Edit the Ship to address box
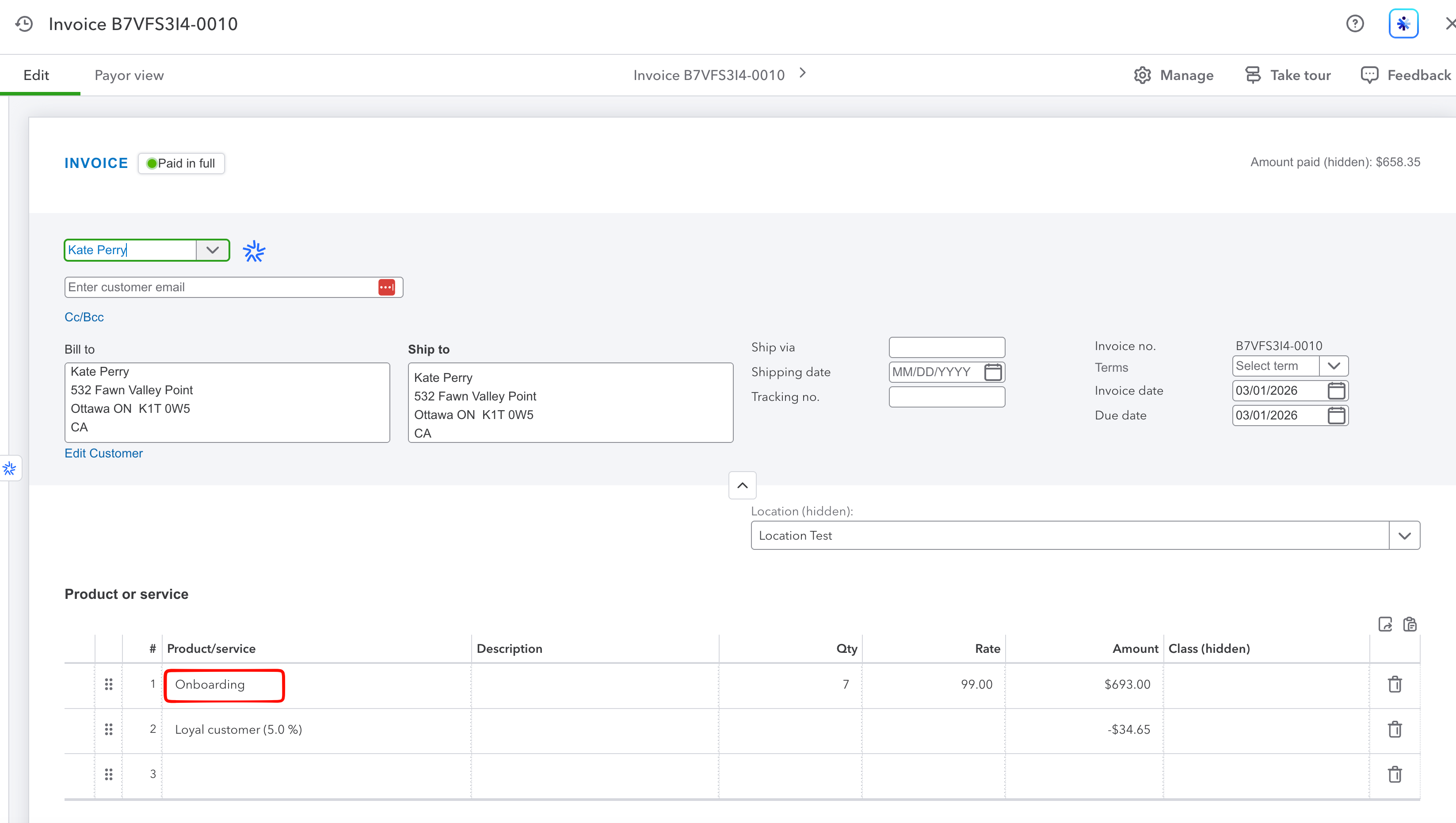The image size is (1456, 823). 571,403
